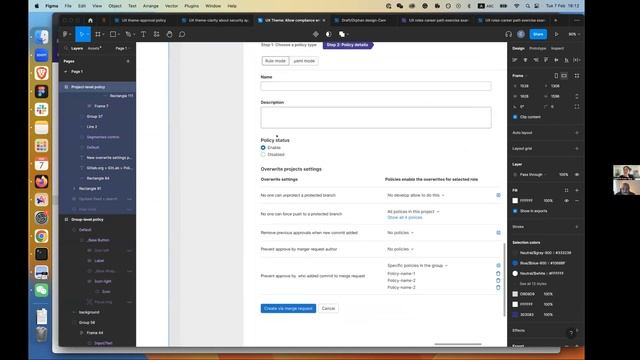Switch to Rule mode segment

276,61
